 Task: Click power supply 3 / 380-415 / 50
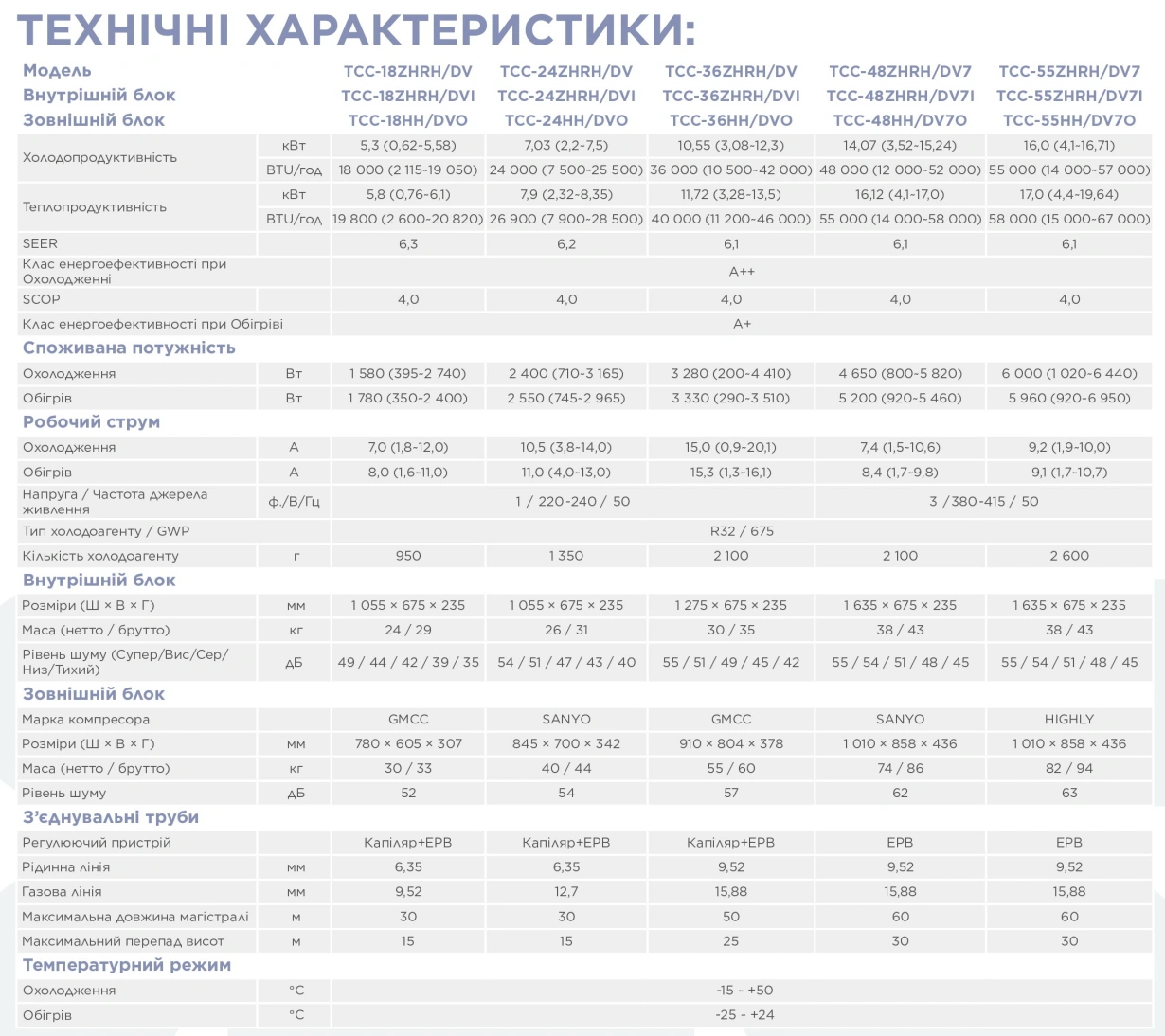coord(983,501)
